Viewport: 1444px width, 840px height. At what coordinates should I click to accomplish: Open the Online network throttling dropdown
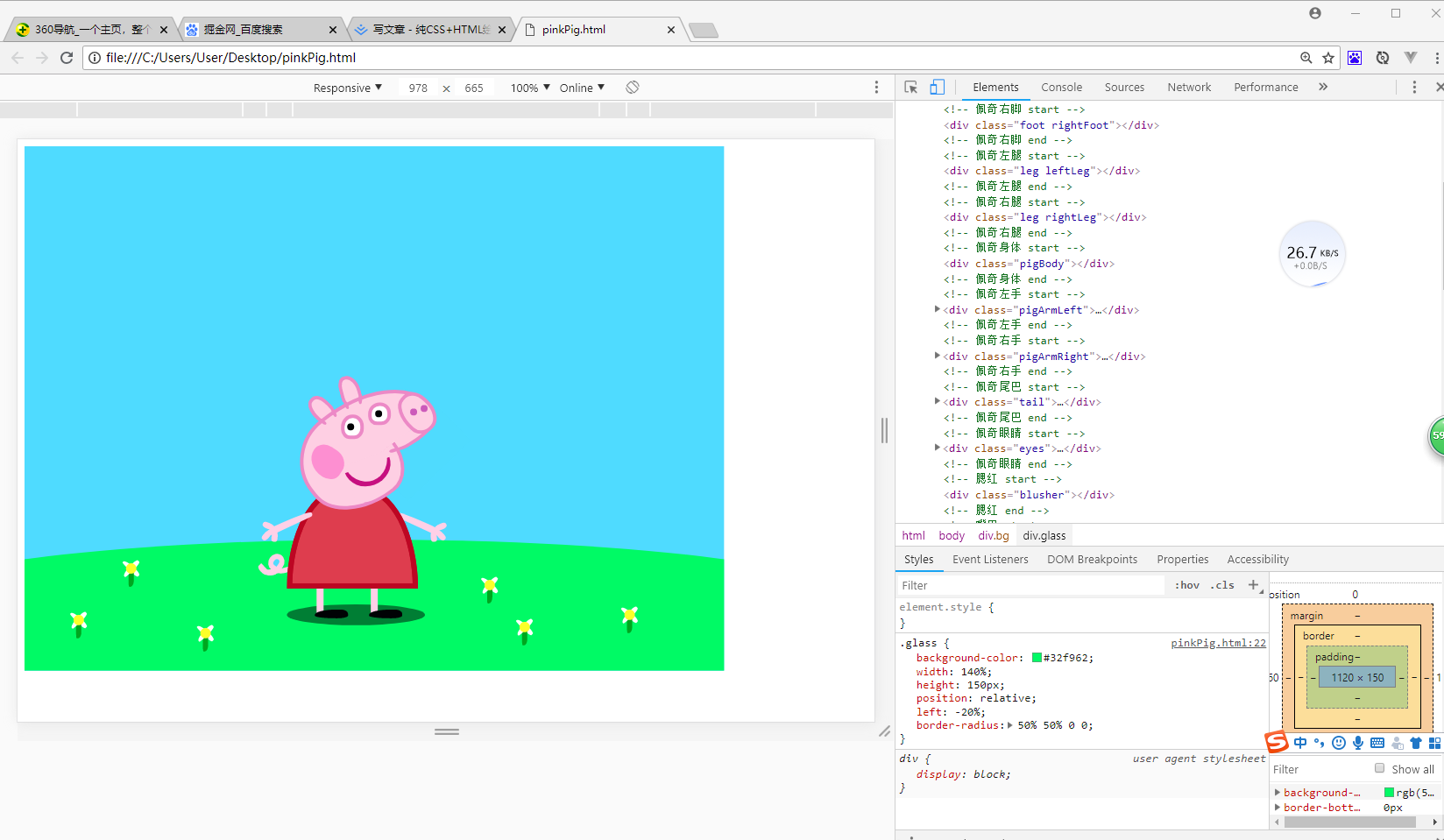(582, 88)
